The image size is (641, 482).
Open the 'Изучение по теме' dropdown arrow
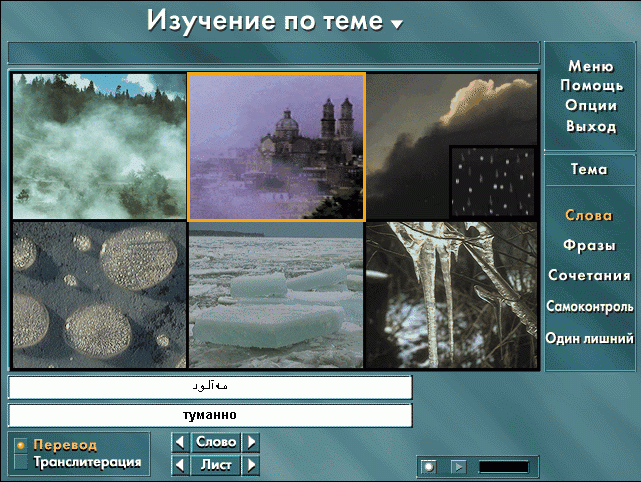pyautogui.click(x=397, y=25)
